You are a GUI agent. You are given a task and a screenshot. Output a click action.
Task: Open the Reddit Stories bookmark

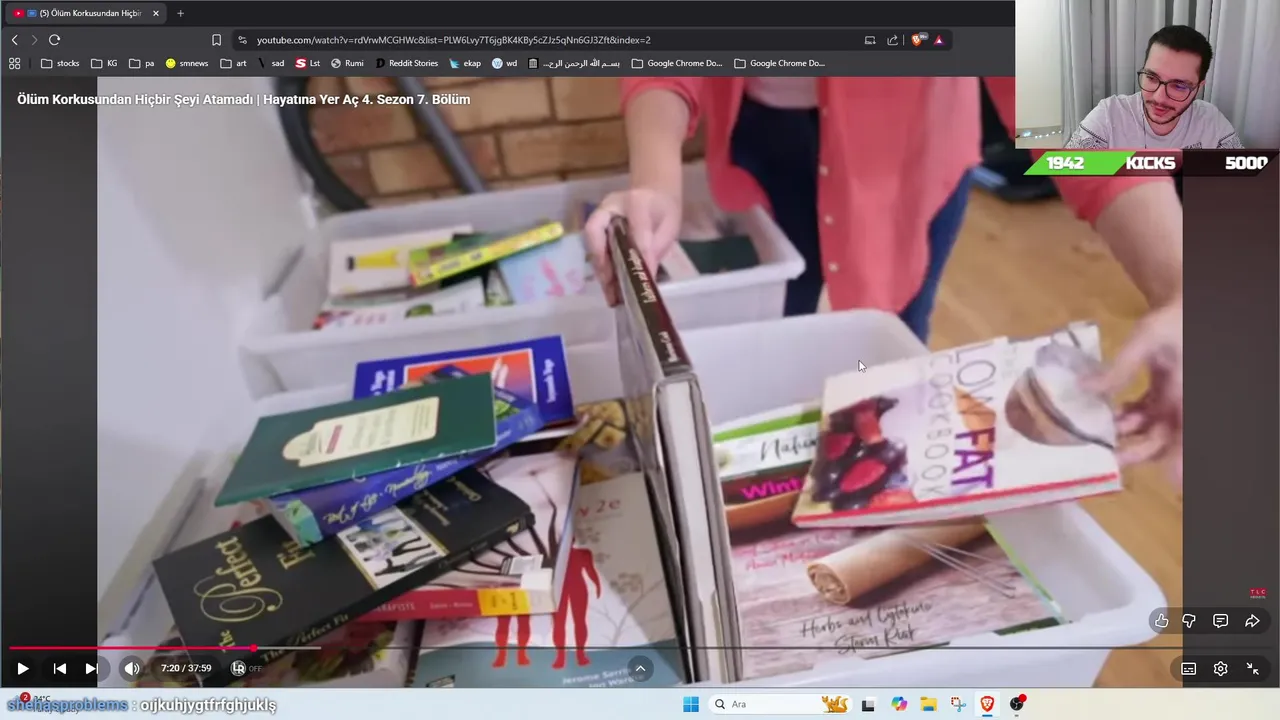pos(407,63)
